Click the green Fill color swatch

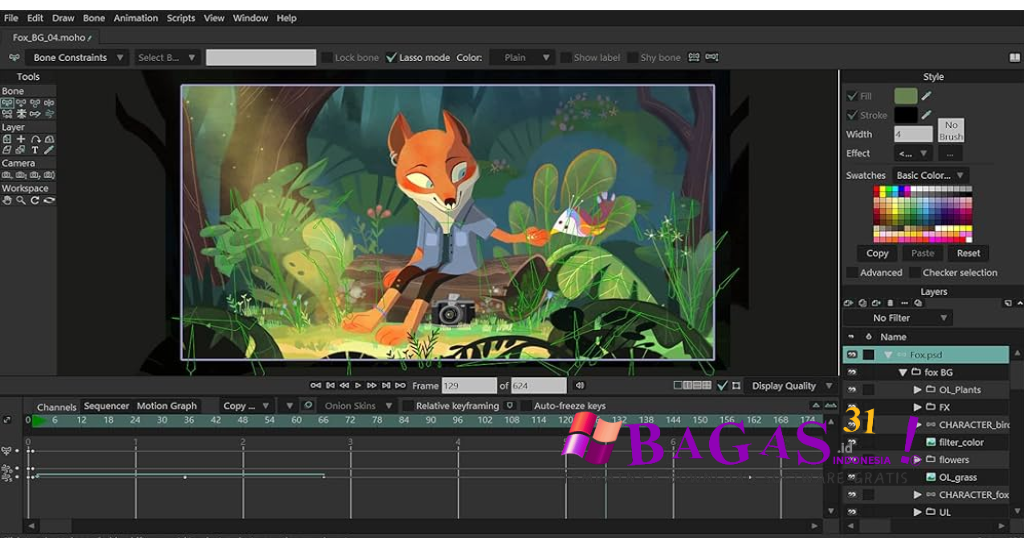906,96
